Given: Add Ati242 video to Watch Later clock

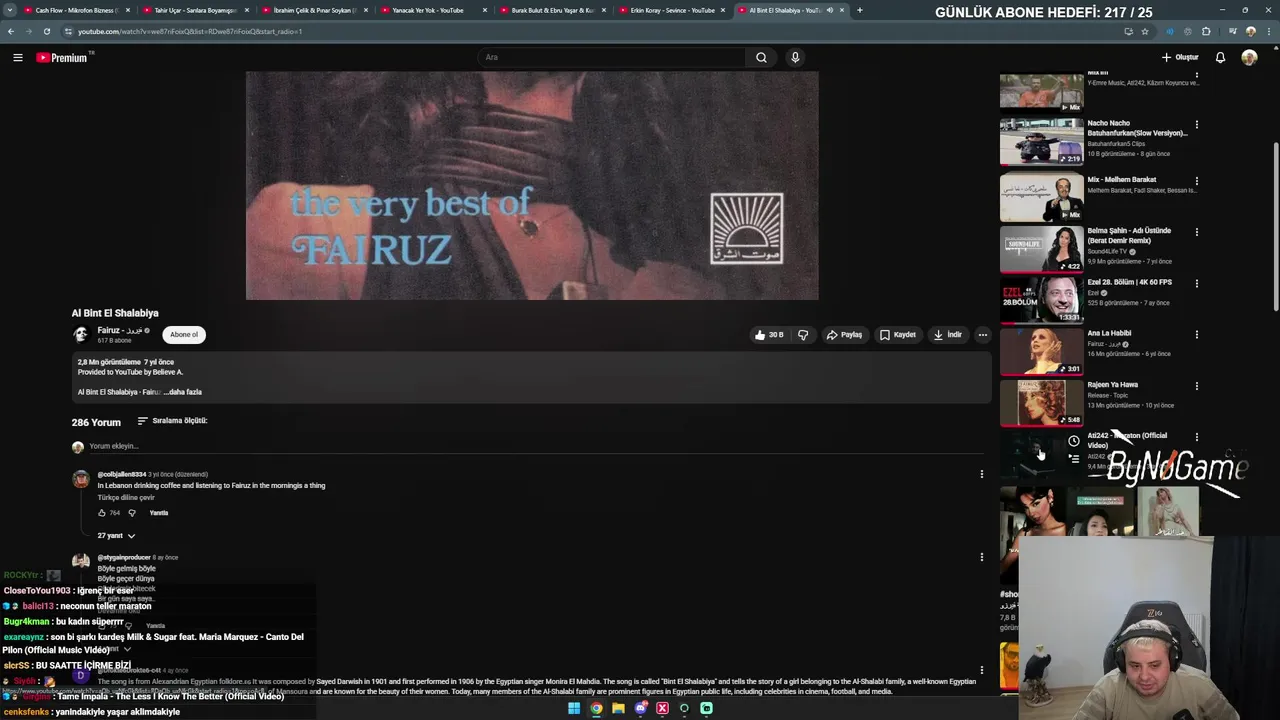Looking at the screenshot, I should pos(1073,441).
